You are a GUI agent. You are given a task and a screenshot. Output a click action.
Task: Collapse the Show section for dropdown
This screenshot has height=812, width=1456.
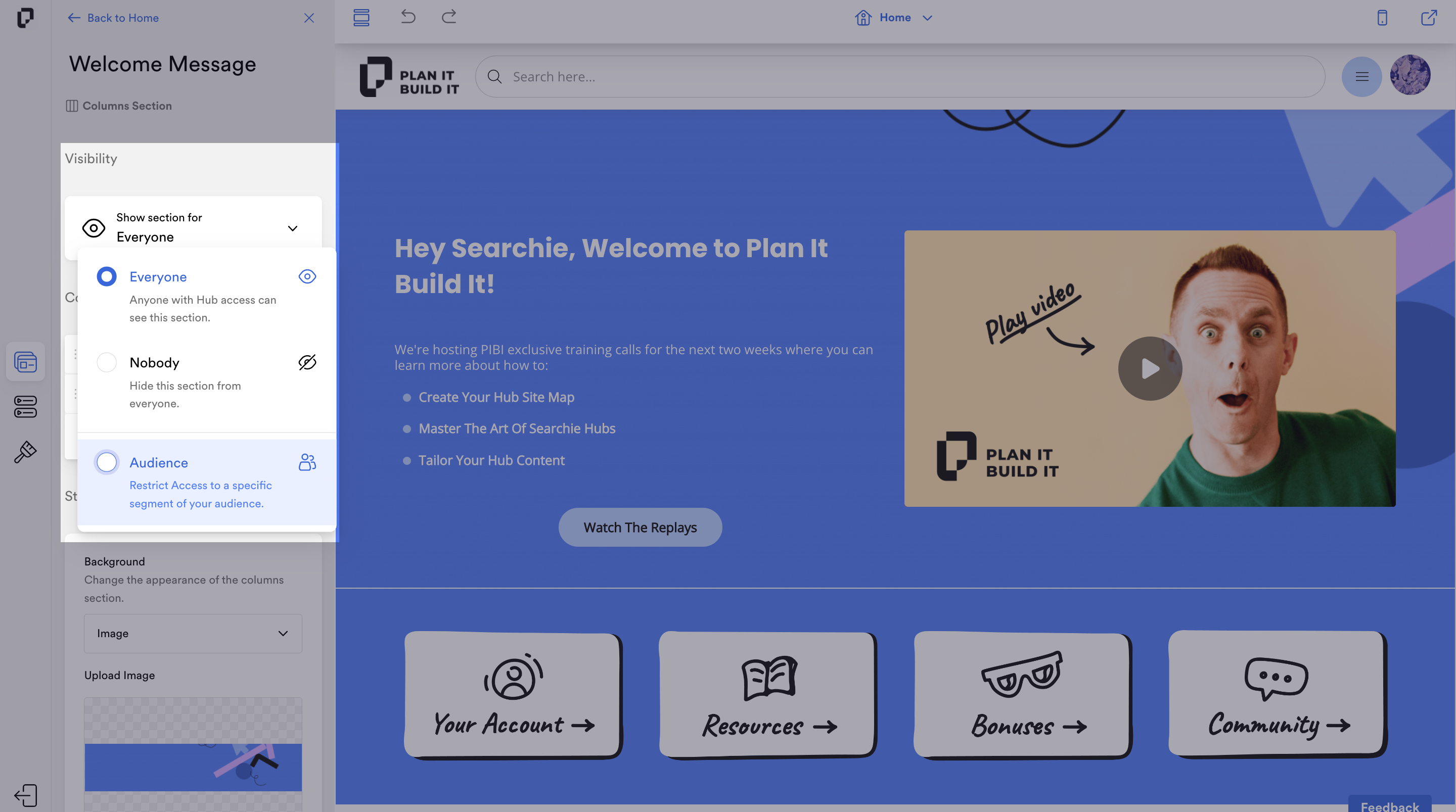pyautogui.click(x=292, y=228)
